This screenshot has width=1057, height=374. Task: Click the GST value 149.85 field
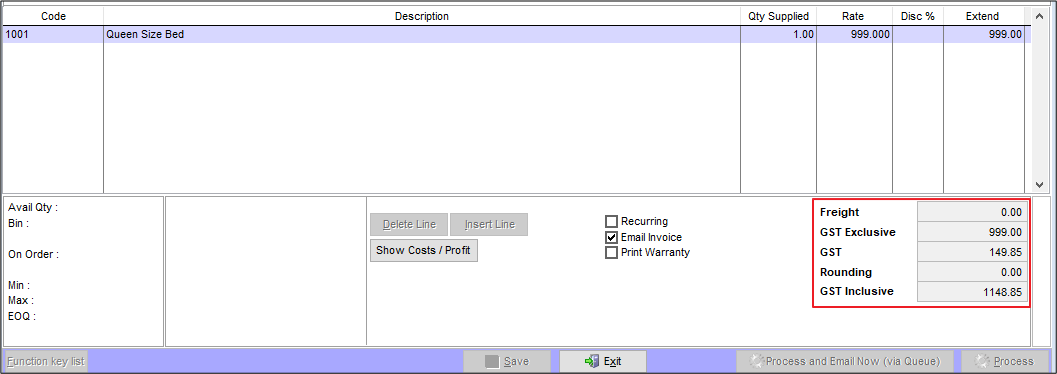(972, 253)
